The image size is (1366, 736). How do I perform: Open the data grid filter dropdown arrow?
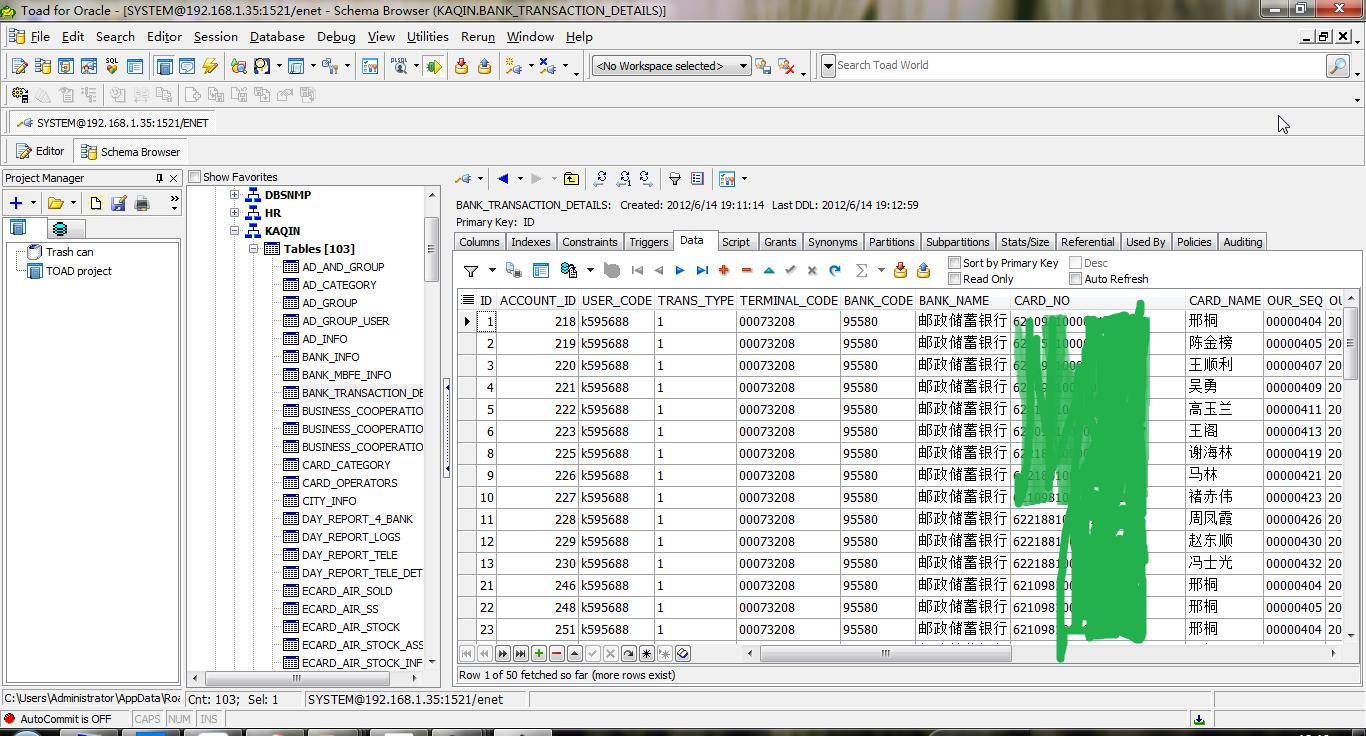click(x=491, y=271)
